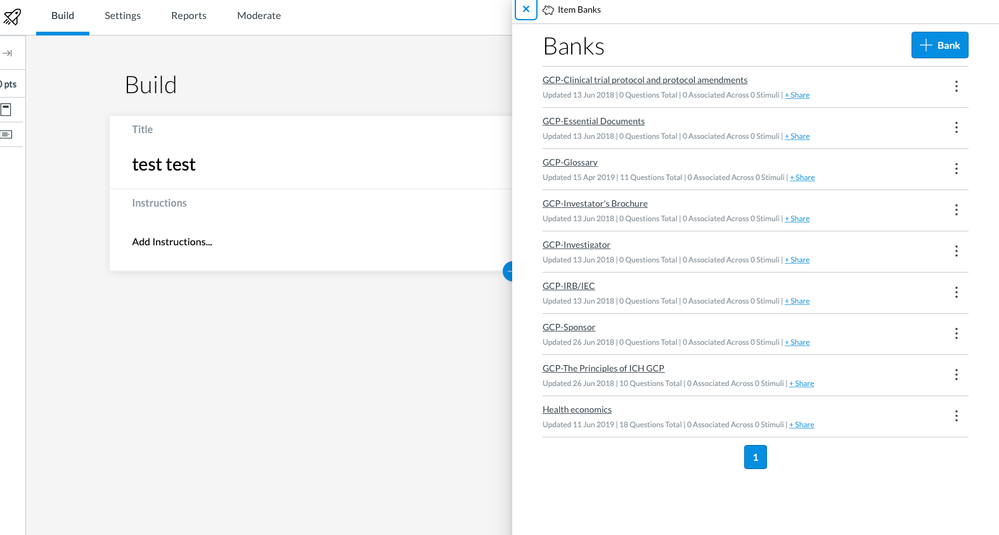This screenshot has height=535, width=999.
Task: Click the test test title field
Action: (164, 164)
